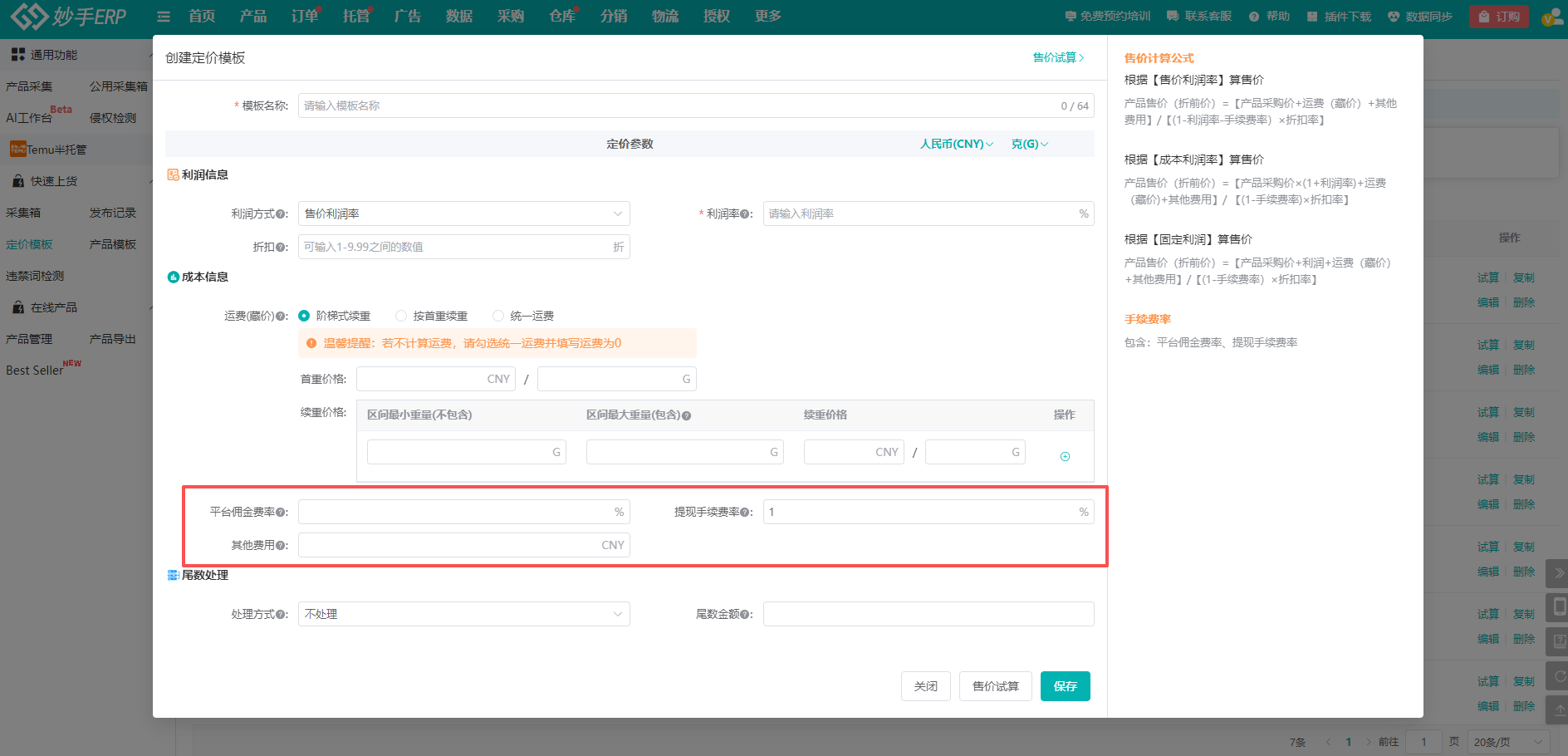
Task: Open the 订单 menu in top navigation
Action: [x=304, y=17]
